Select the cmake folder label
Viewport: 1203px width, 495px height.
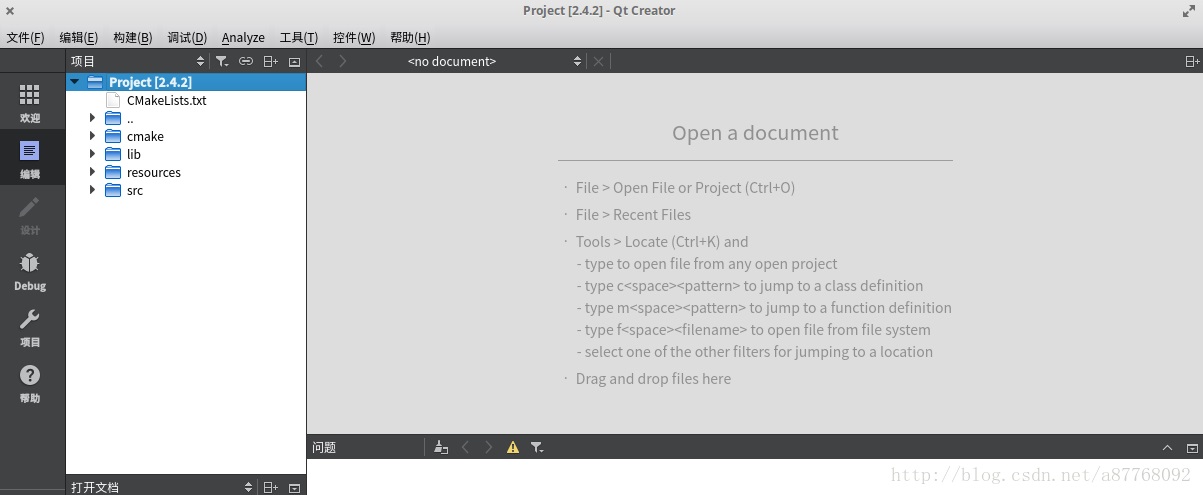[145, 136]
